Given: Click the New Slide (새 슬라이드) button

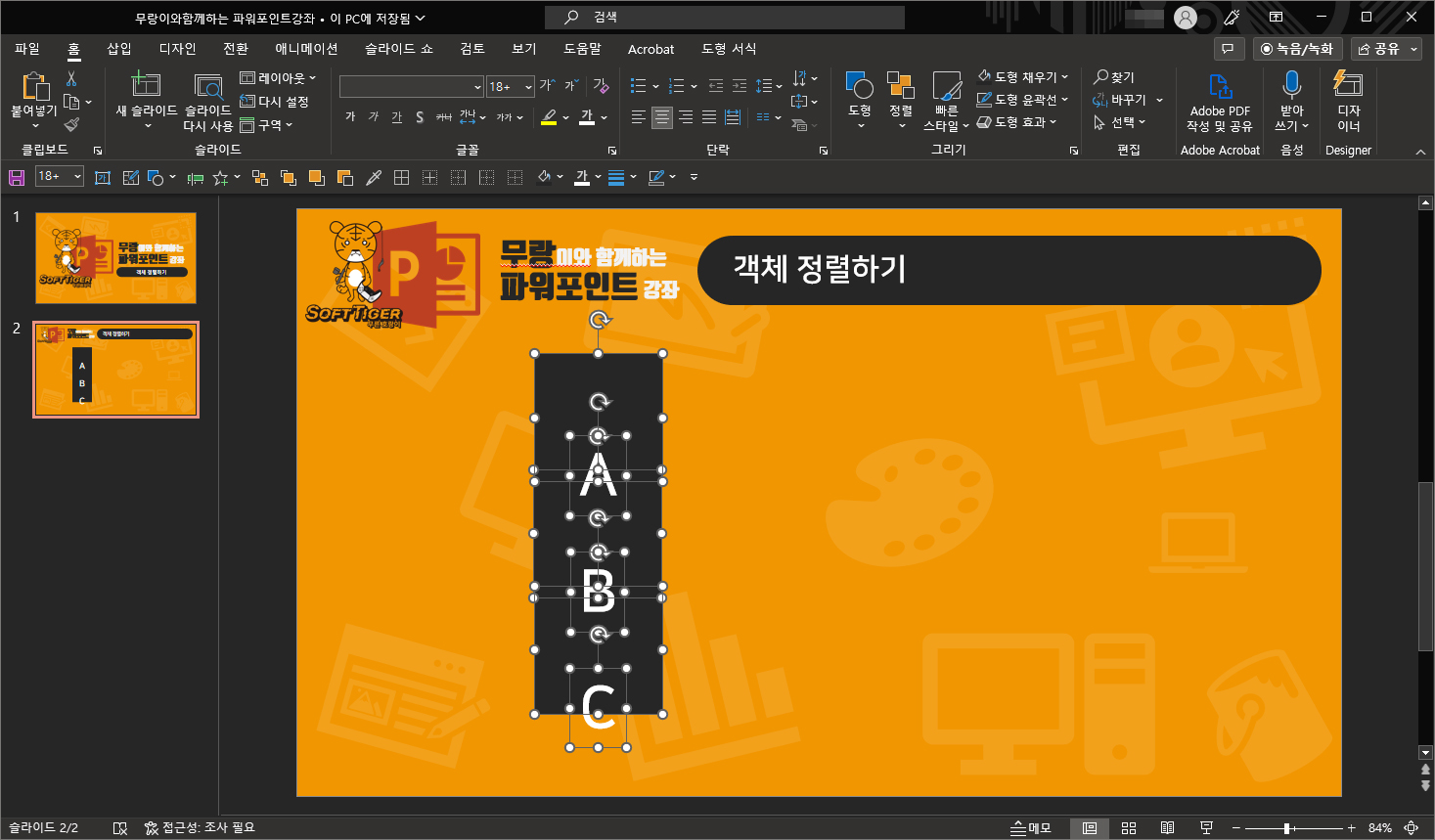Looking at the screenshot, I should tap(146, 101).
